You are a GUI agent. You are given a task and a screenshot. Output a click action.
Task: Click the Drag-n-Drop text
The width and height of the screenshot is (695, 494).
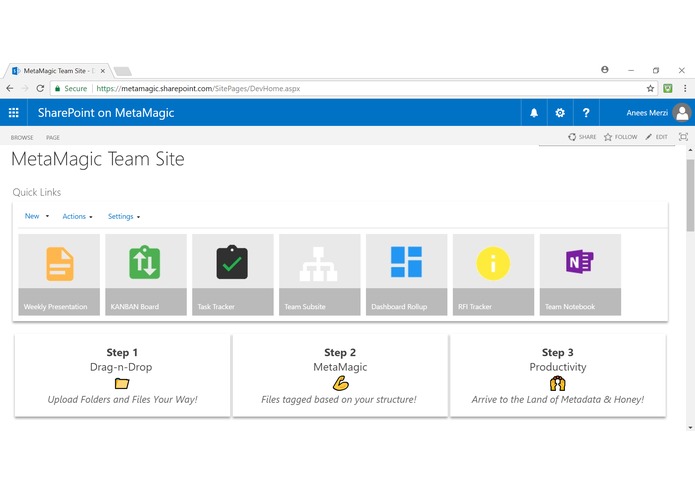[x=121, y=367]
